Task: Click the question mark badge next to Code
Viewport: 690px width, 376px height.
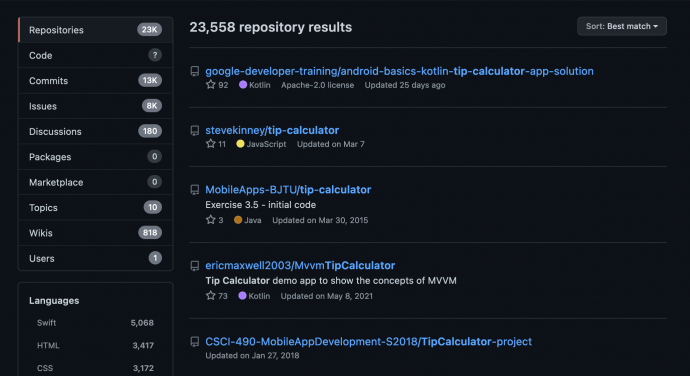Action: [154, 55]
